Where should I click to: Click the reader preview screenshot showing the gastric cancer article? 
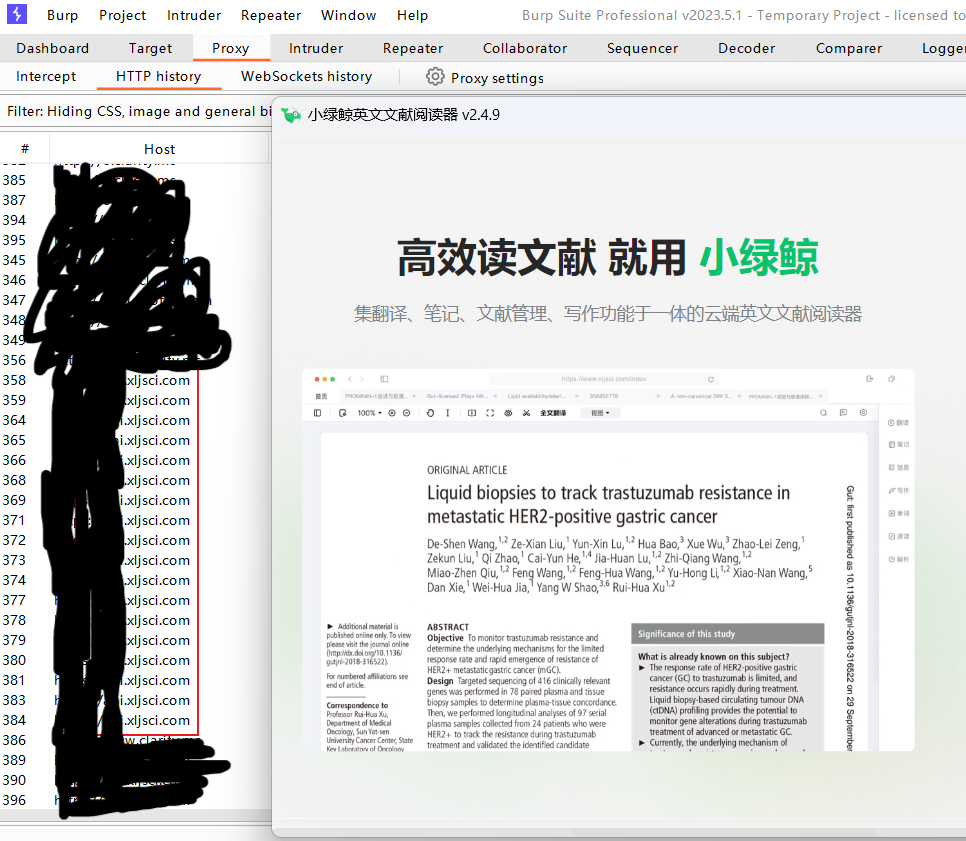tap(608, 560)
